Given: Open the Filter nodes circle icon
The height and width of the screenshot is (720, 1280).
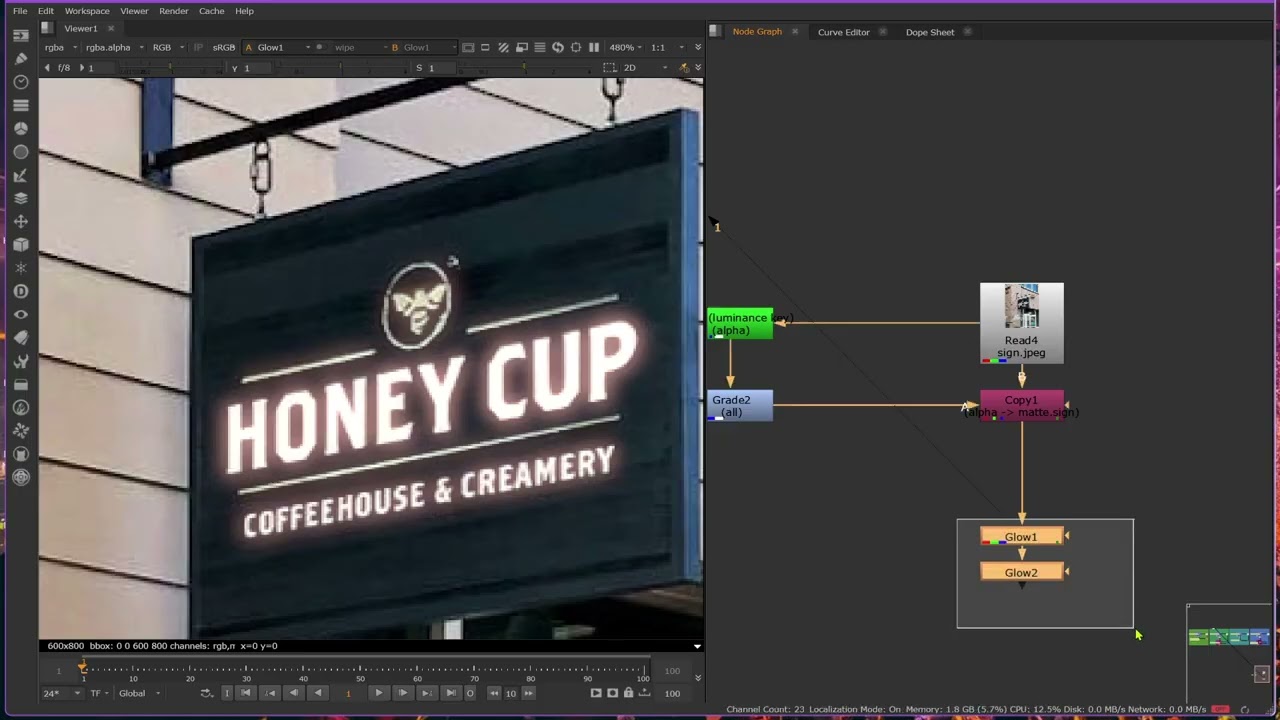Looking at the screenshot, I should pyautogui.click(x=20, y=152).
